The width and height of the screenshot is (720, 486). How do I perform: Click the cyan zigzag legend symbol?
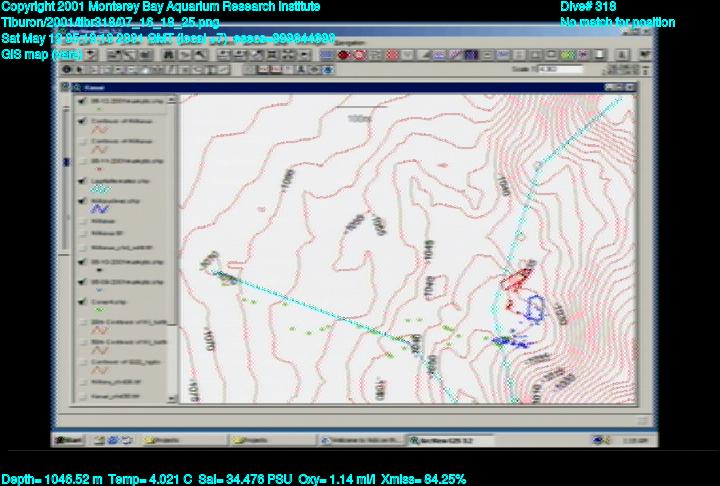[x=100, y=191]
